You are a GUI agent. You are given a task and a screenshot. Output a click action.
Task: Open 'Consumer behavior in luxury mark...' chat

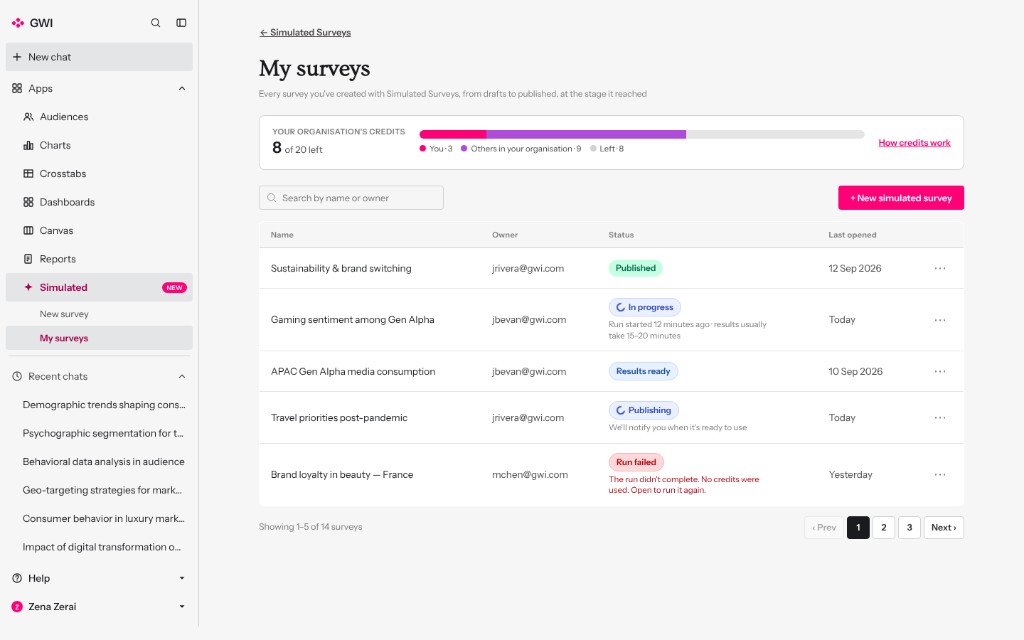coord(103,519)
